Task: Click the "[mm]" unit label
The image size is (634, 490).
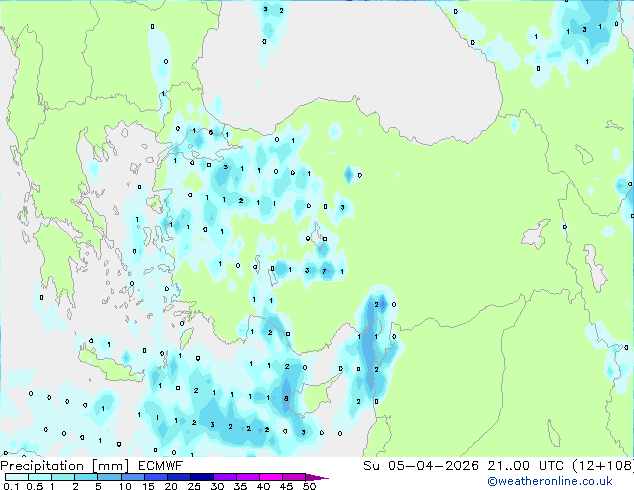Action: (x=110, y=466)
